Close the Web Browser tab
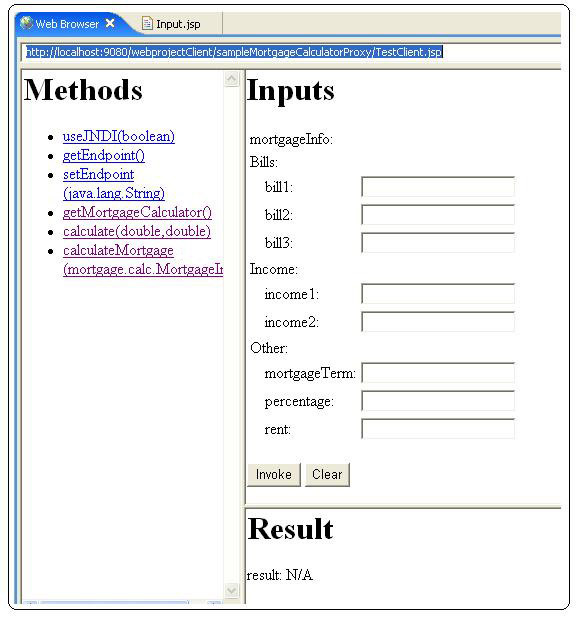Screen dimensions: 585x620 coord(110,24)
